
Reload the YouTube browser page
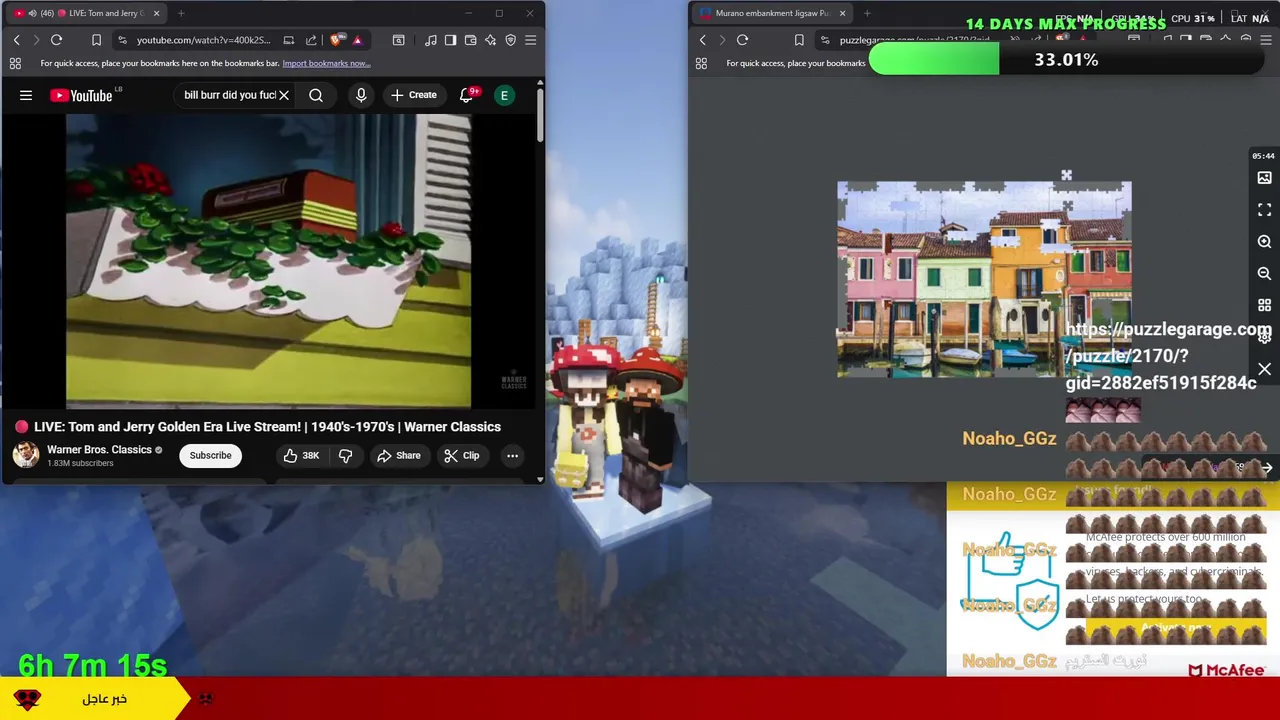[x=56, y=40]
